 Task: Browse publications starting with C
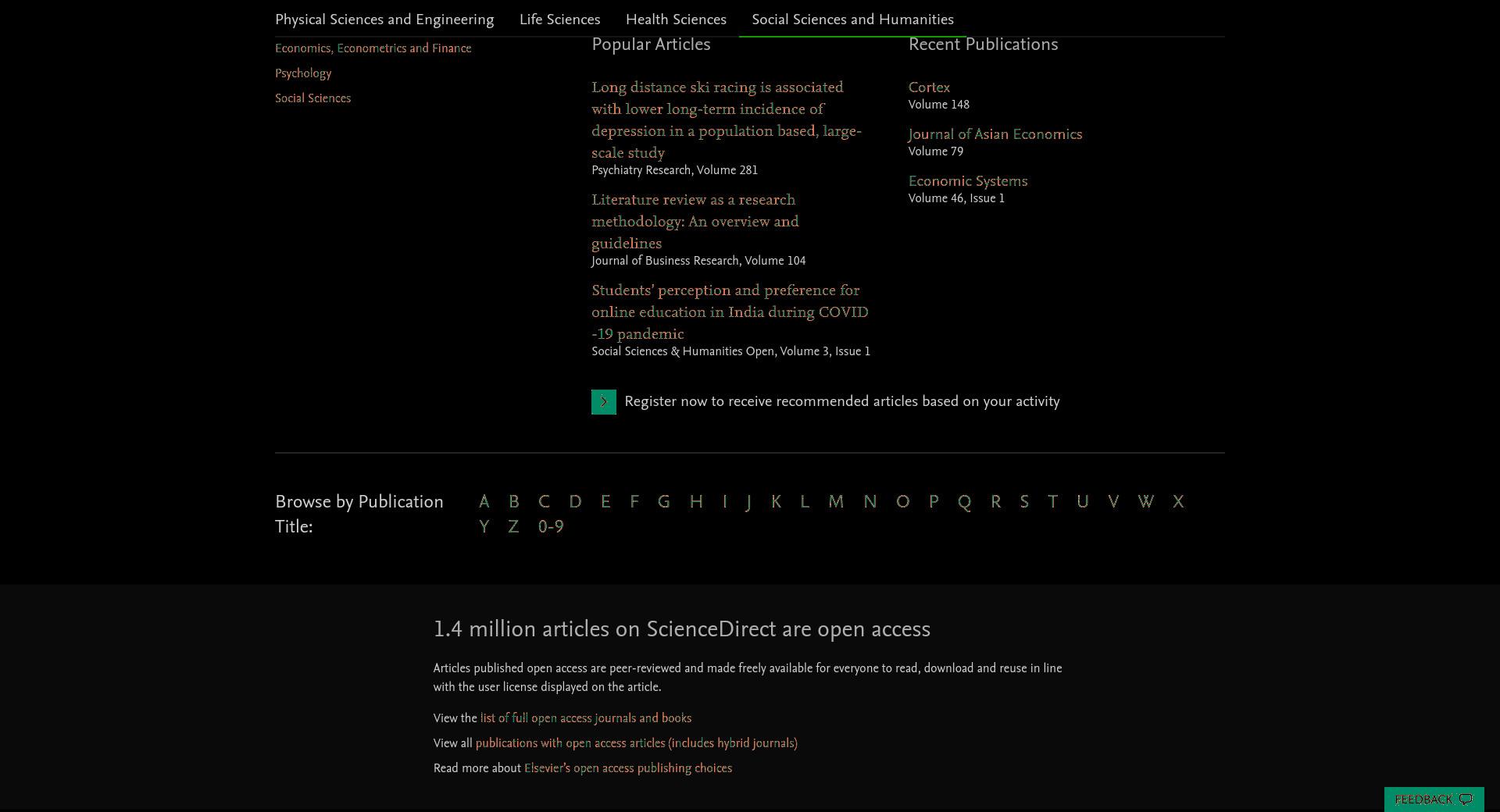click(x=544, y=502)
